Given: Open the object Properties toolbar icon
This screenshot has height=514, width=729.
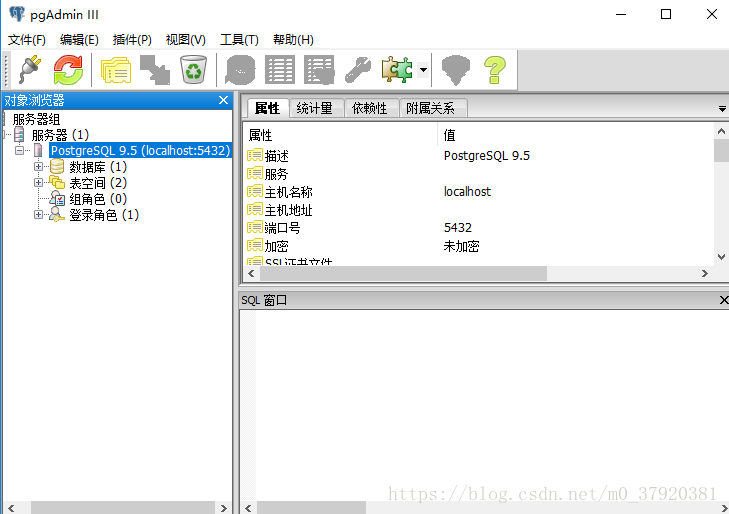Looking at the screenshot, I should [116, 70].
